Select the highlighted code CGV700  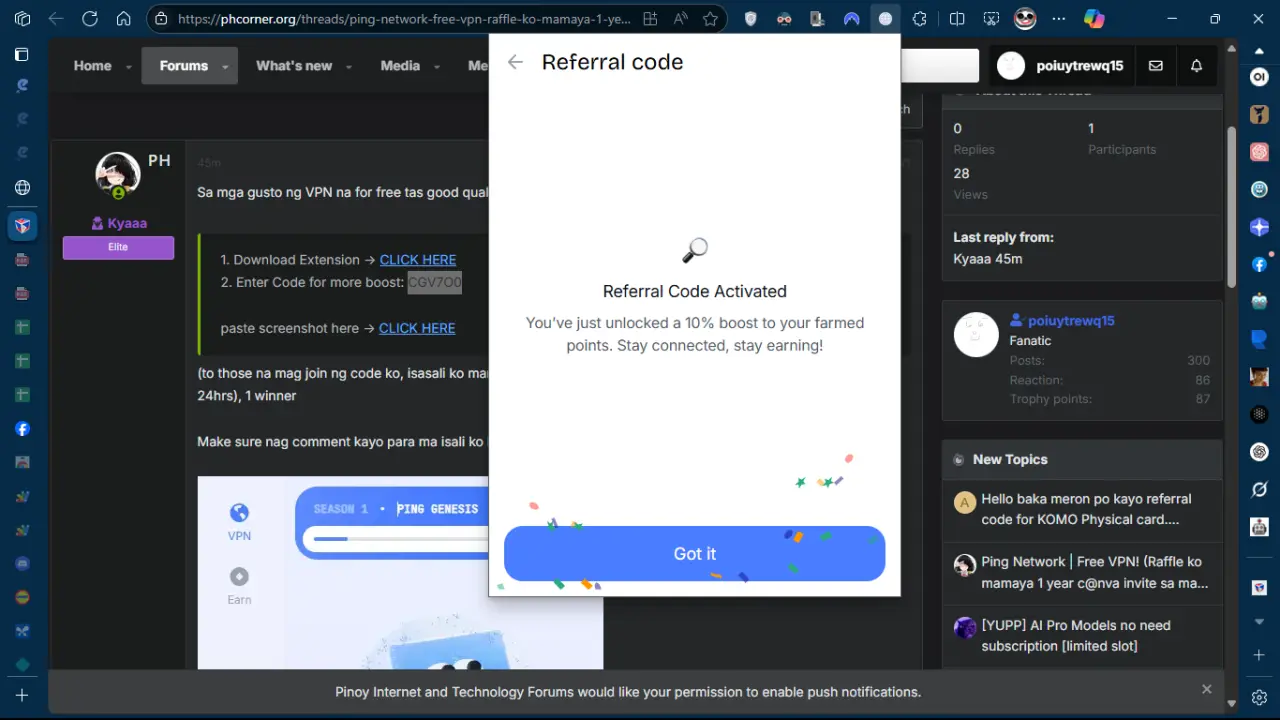point(435,282)
